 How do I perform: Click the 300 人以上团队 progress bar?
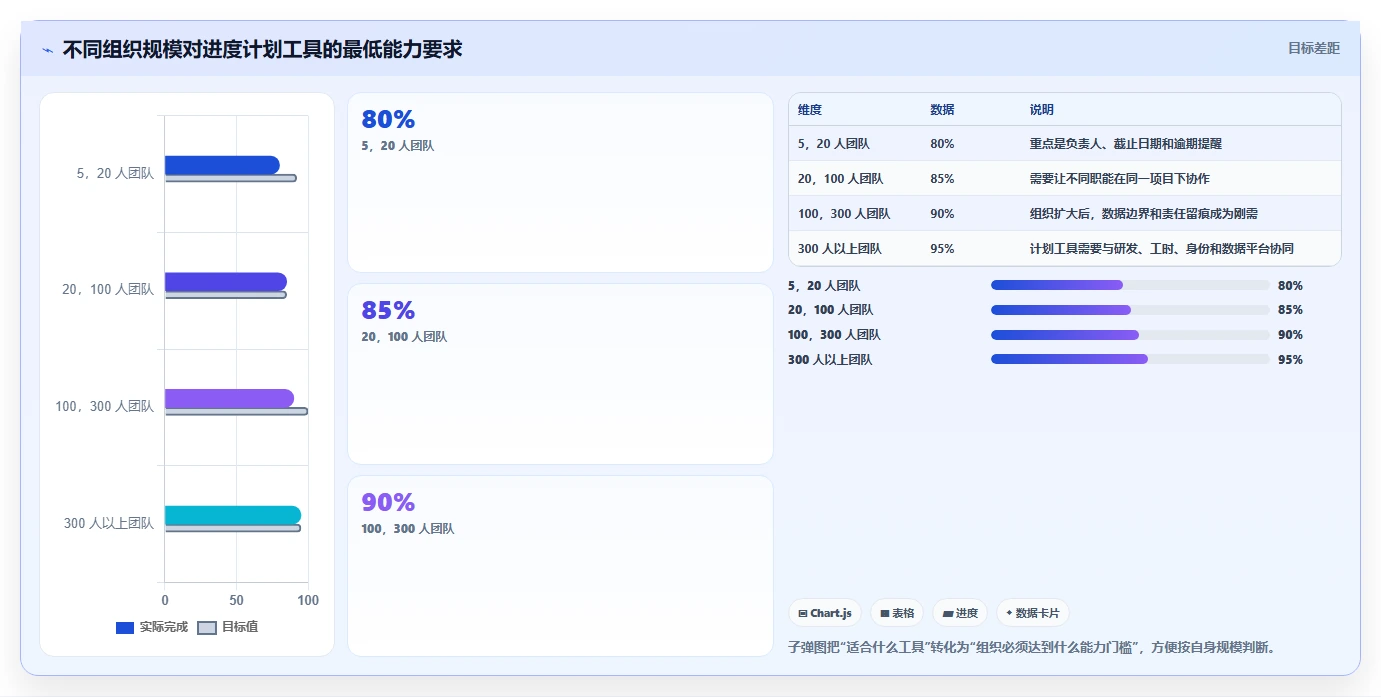[1130, 359]
